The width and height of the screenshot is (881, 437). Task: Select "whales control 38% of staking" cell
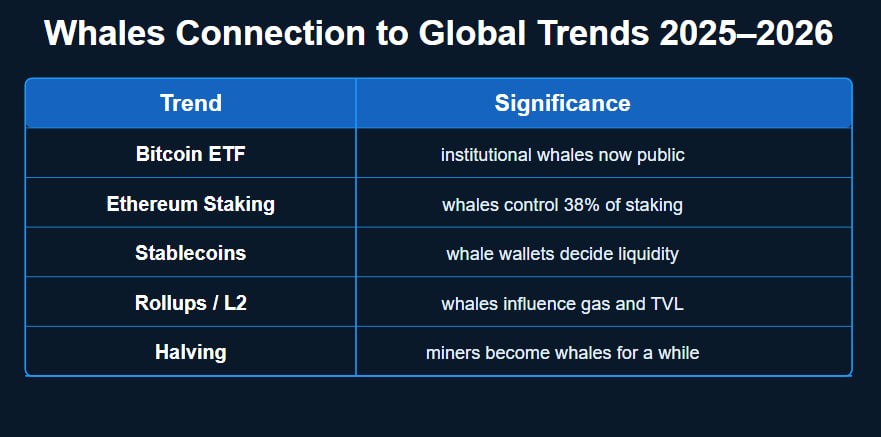[x=562, y=205]
